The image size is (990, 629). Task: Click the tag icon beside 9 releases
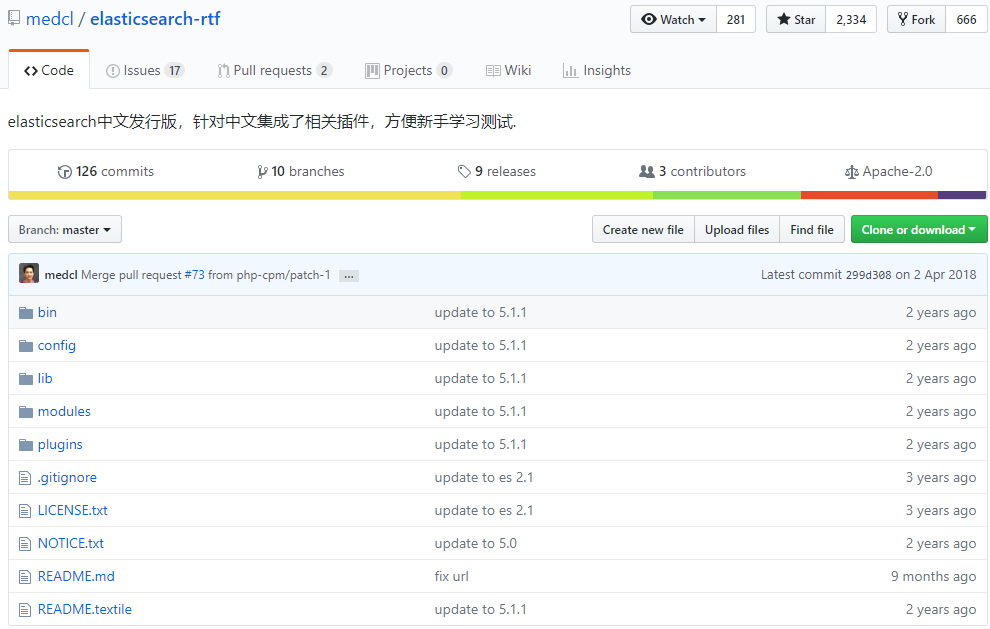464,171
